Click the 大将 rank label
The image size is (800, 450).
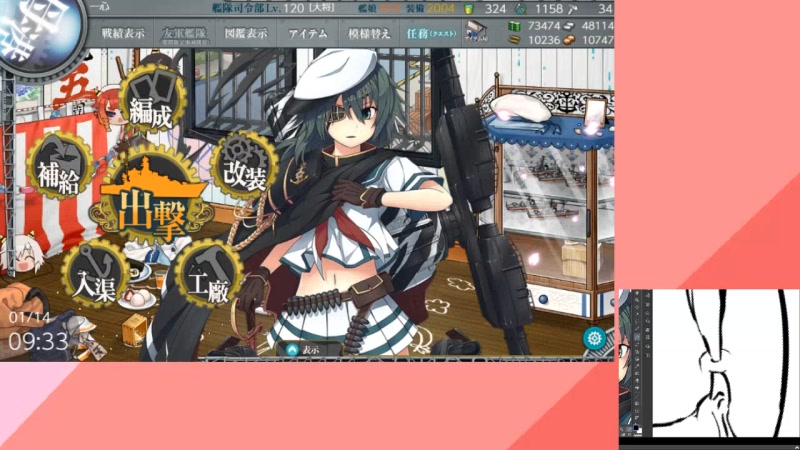click(x=322, y=8)
